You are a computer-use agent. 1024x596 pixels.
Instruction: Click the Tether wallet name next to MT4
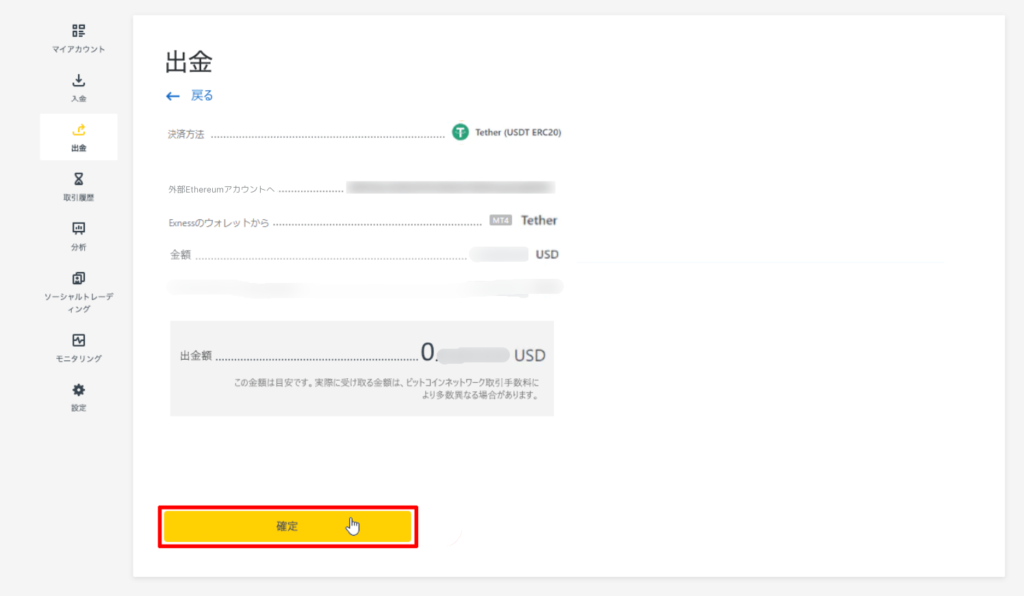click(539, 221)
